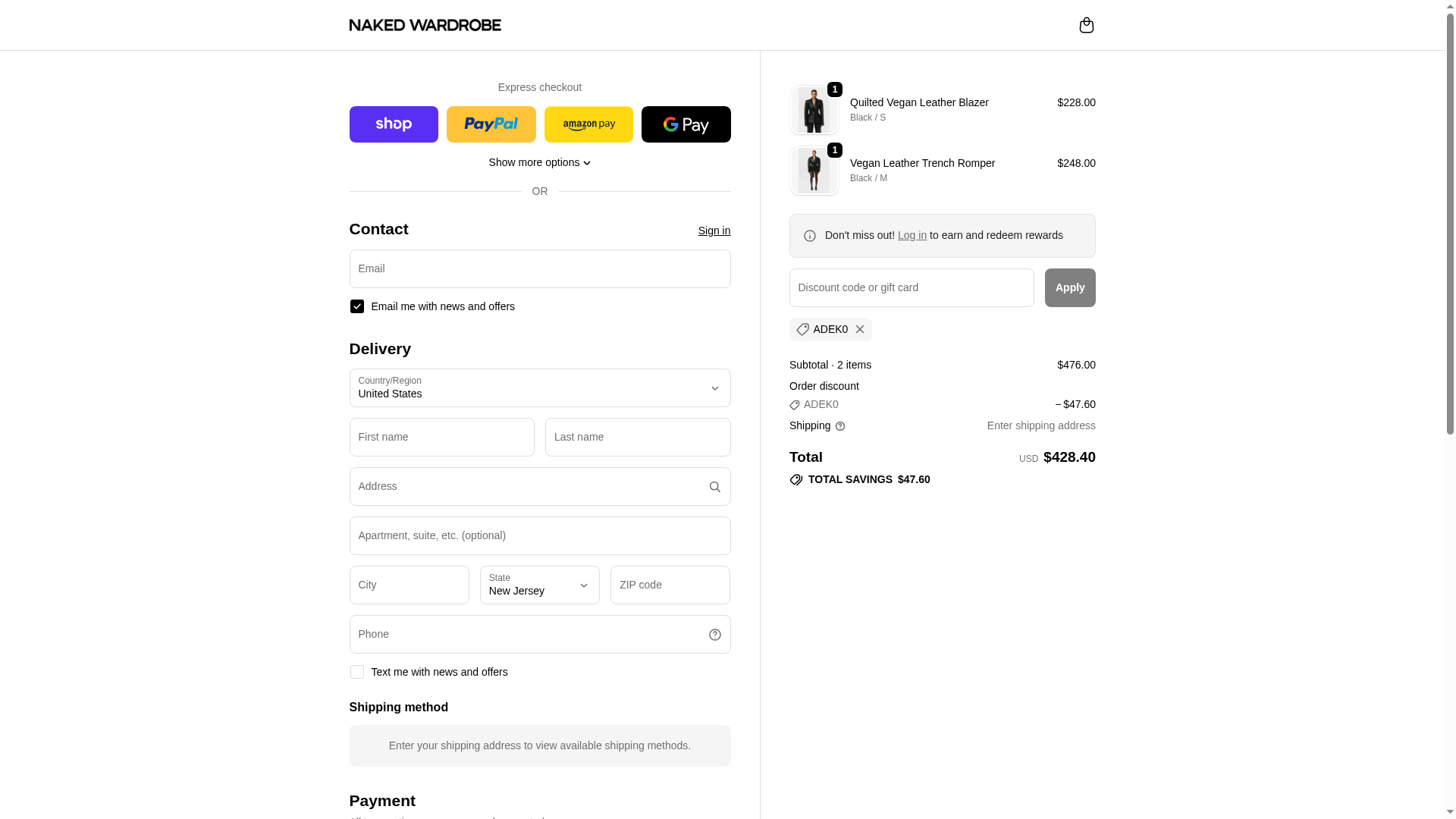Pay with Shop Pay express button
The image size is (1456, 819).
click(394, 124)
